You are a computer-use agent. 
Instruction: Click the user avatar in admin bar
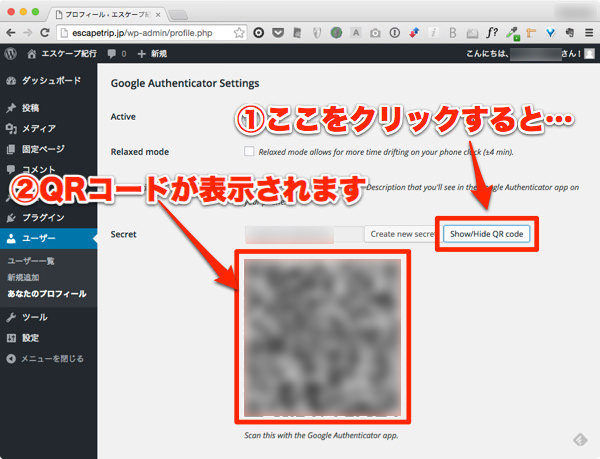click(590, 54)
